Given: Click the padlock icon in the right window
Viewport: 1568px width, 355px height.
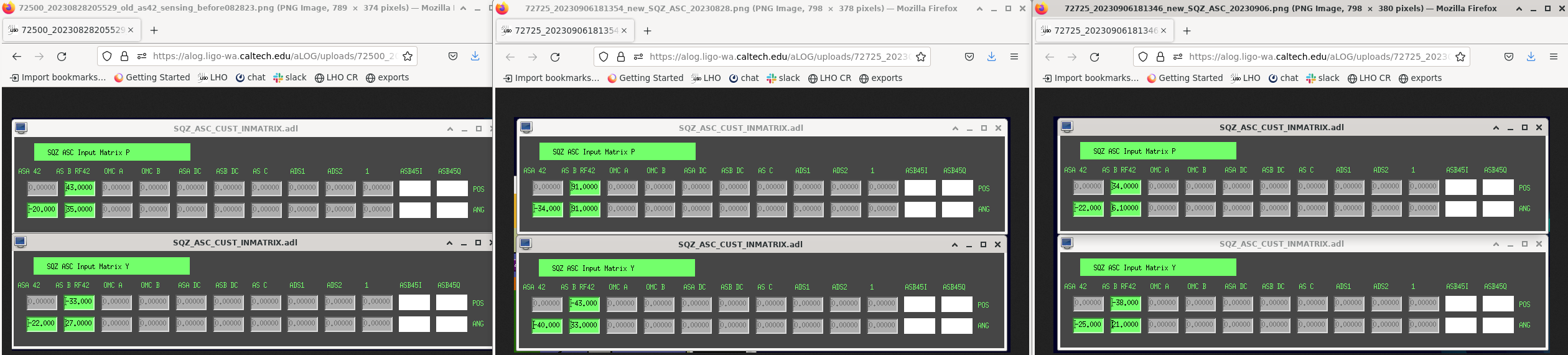Looking at the screenshot, I should (x=1160, y=57).
